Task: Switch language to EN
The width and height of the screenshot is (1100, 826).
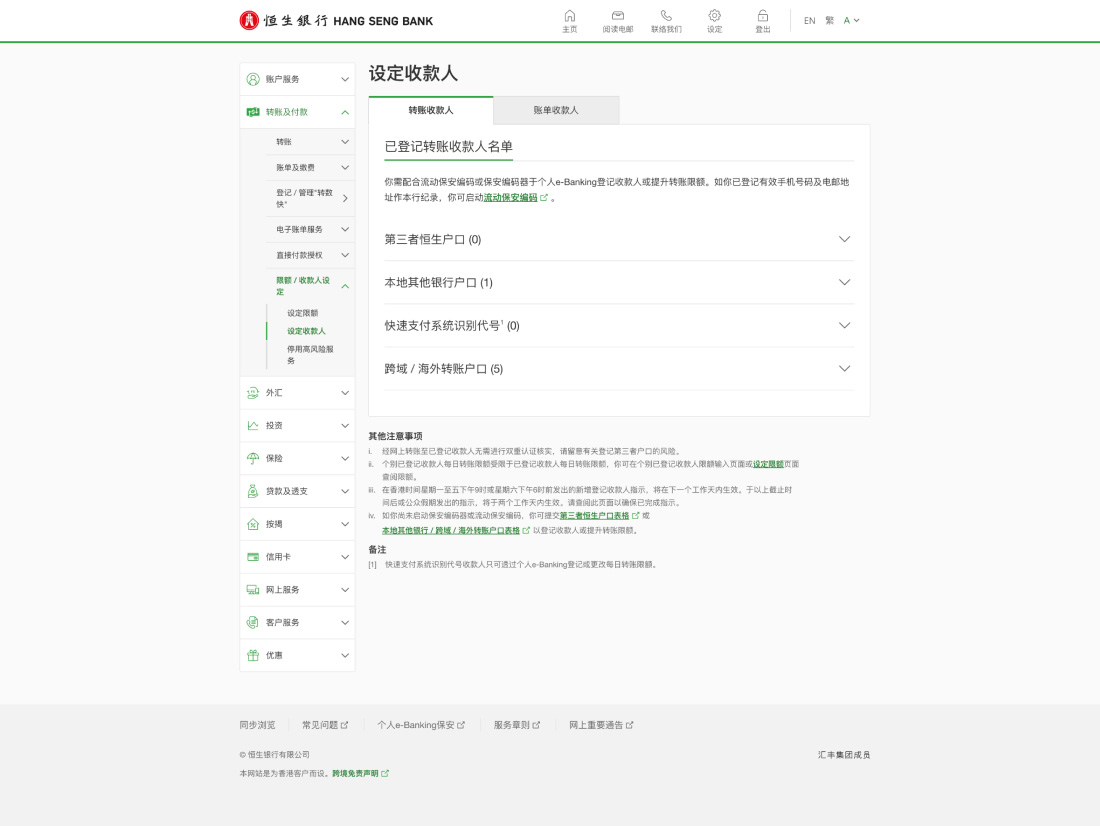Action: click(x=809, y=20)
